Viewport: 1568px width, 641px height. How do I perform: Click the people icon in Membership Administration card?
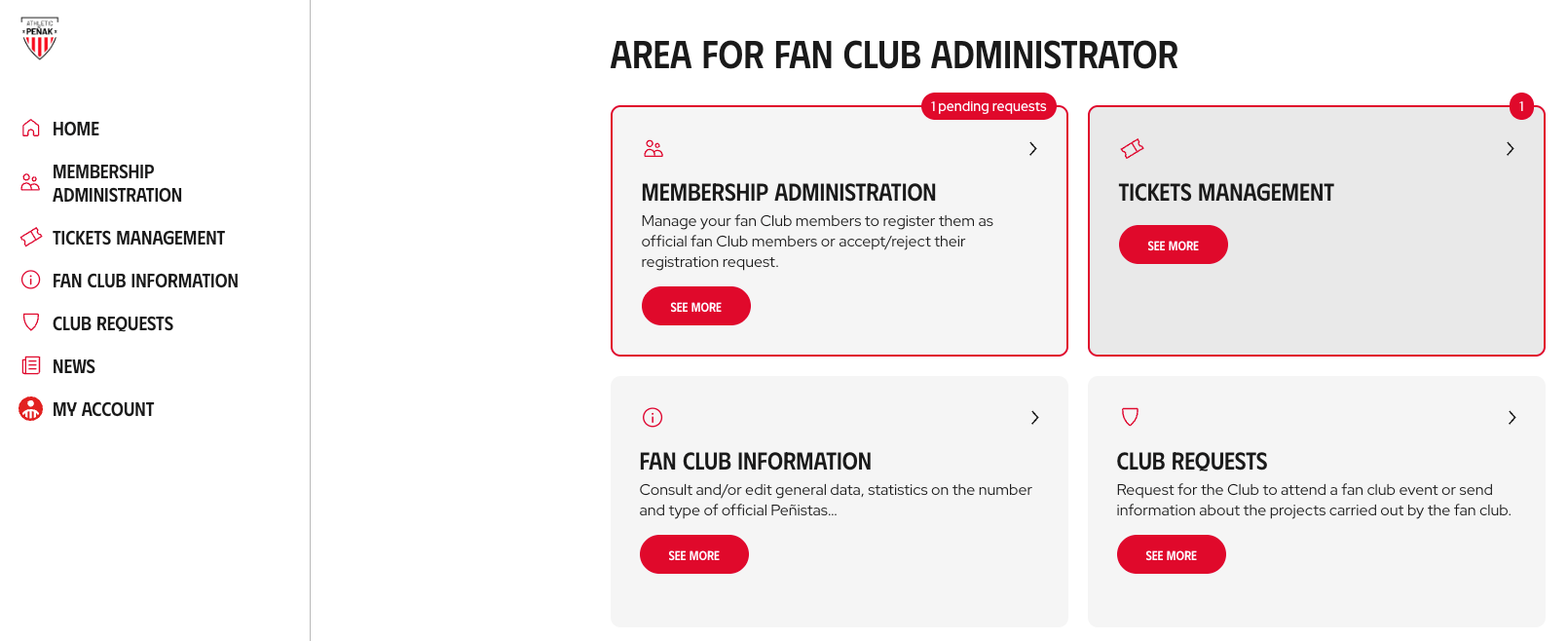coord(653,148)
